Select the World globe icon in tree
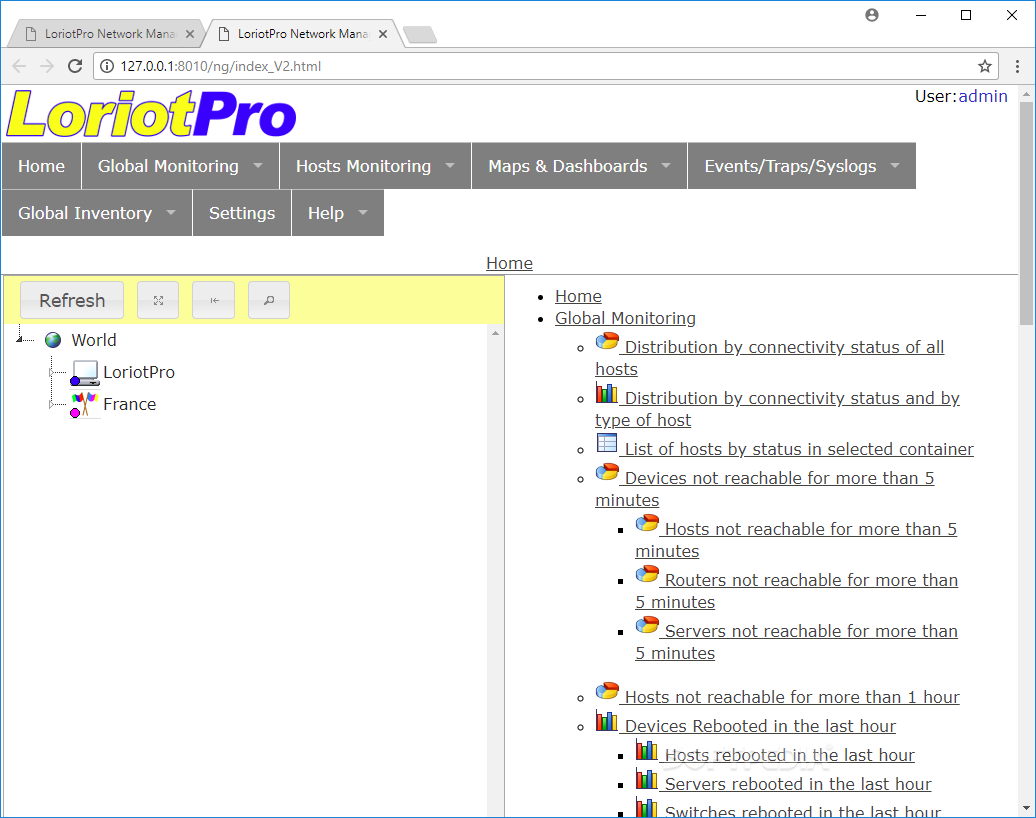Viewport: 1036px width, 818px height. tap(53, 340)
